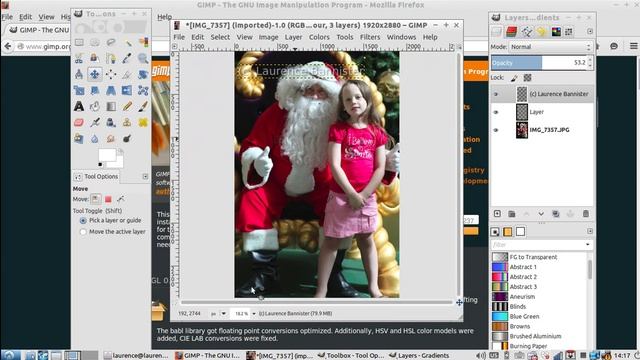Open the Tool Options tab menu arrow
Viewport: 640px width, 360px height.
tap(145, 176)
